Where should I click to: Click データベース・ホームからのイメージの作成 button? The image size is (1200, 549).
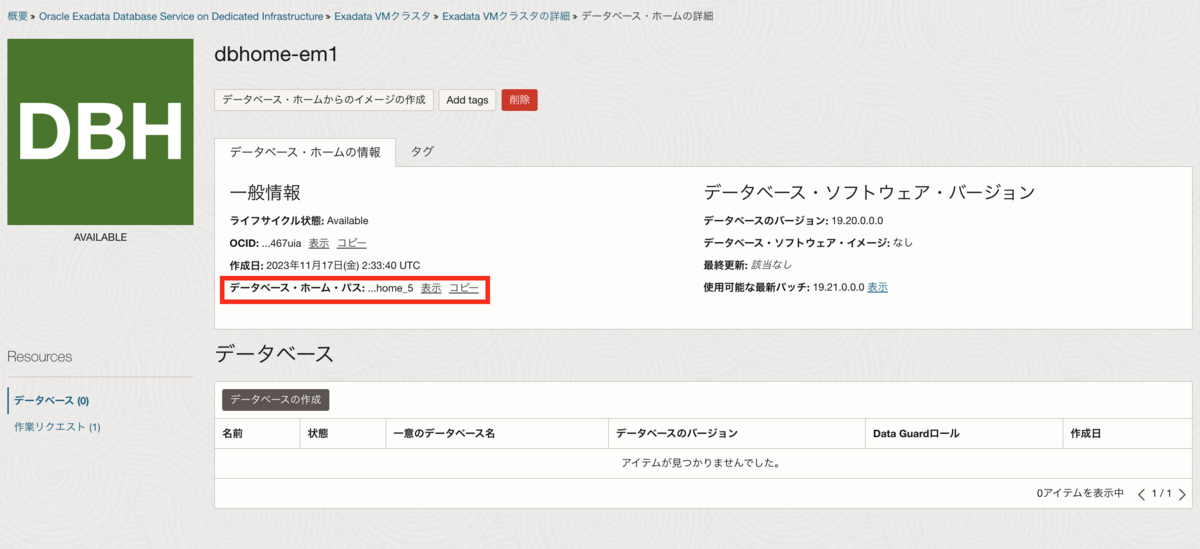click(x=324, y=100)
